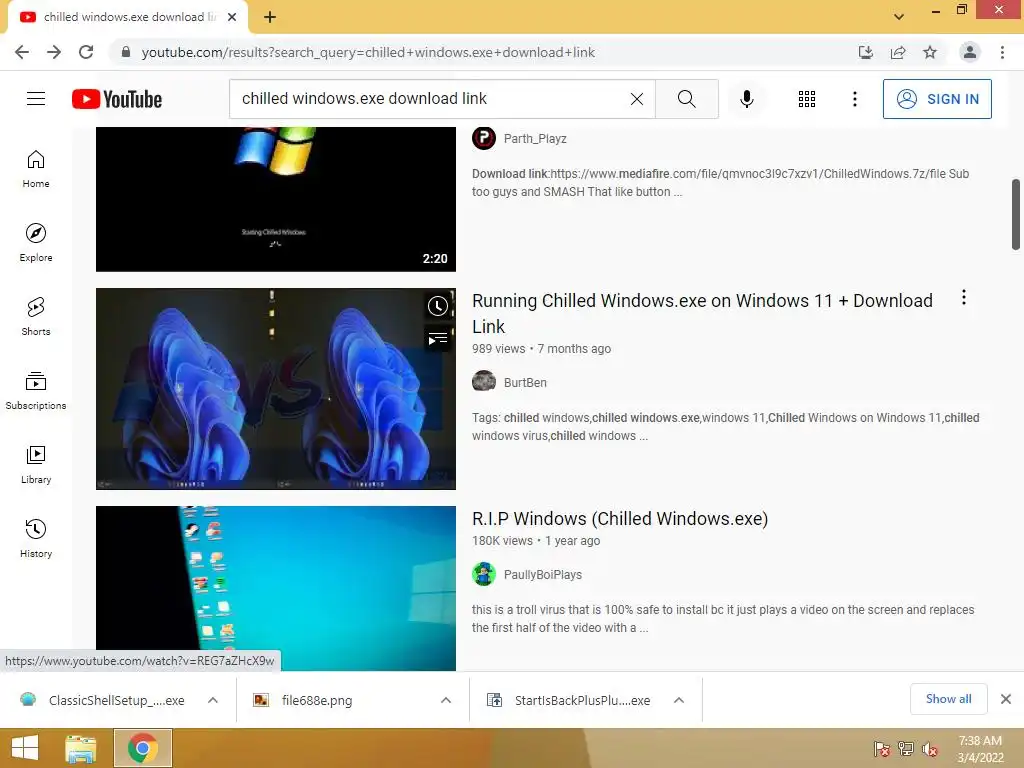The image size is (1024, 768).
Task: Open volume tray icon
Action: 930,749
